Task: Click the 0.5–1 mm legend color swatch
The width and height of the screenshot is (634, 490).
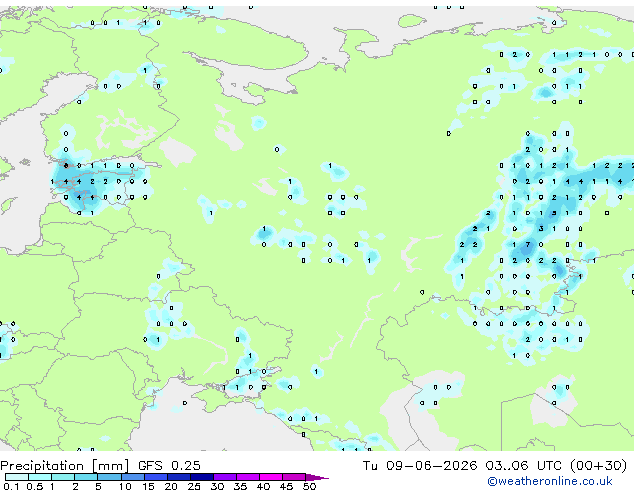Action: pos(40,477)
